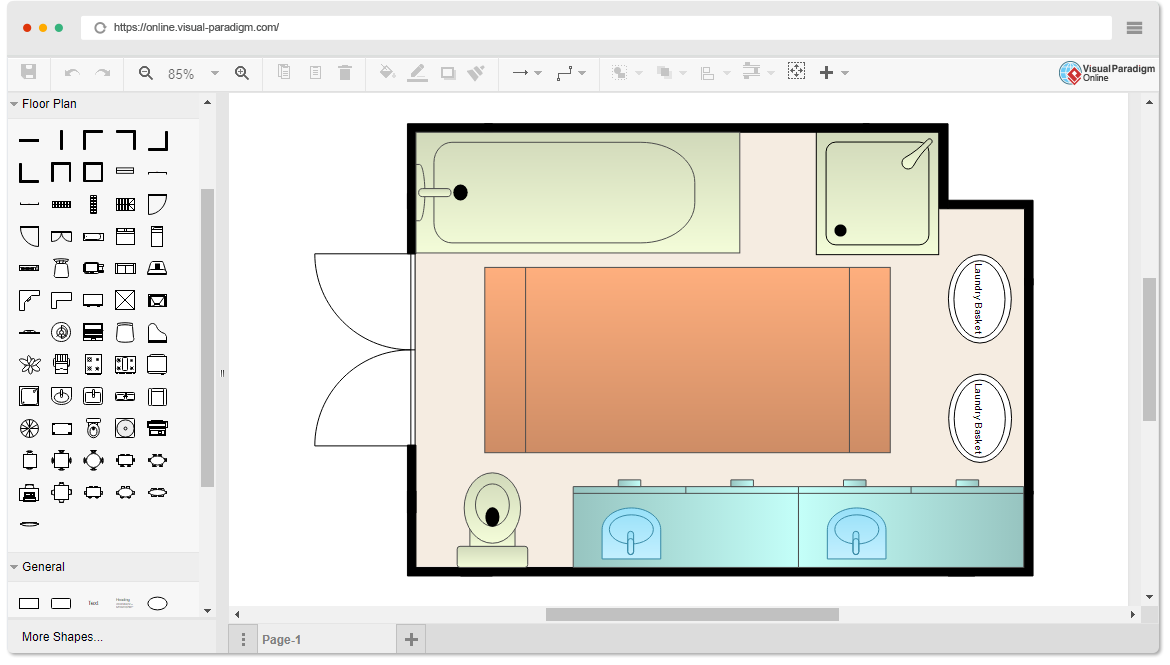Select the round spoked table shape
The height and width of the screenshot is (665, 1170).
click(x=29, y=428)
